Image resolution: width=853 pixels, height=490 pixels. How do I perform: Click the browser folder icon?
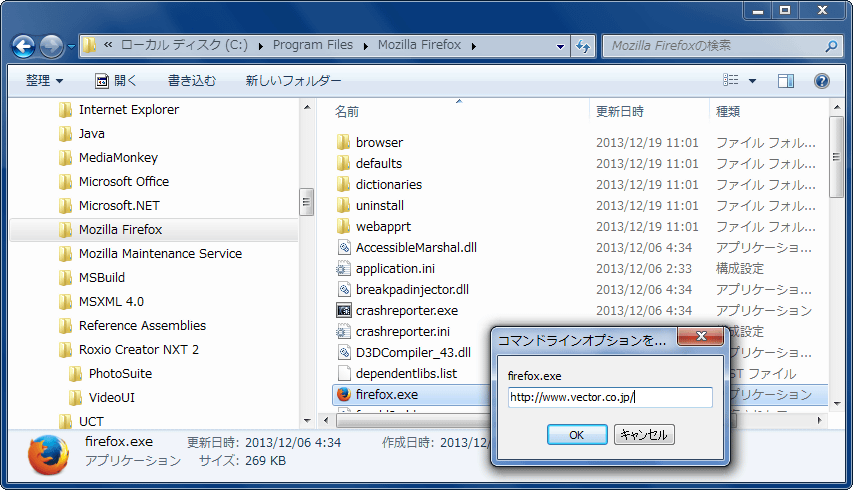coord(343,142)
